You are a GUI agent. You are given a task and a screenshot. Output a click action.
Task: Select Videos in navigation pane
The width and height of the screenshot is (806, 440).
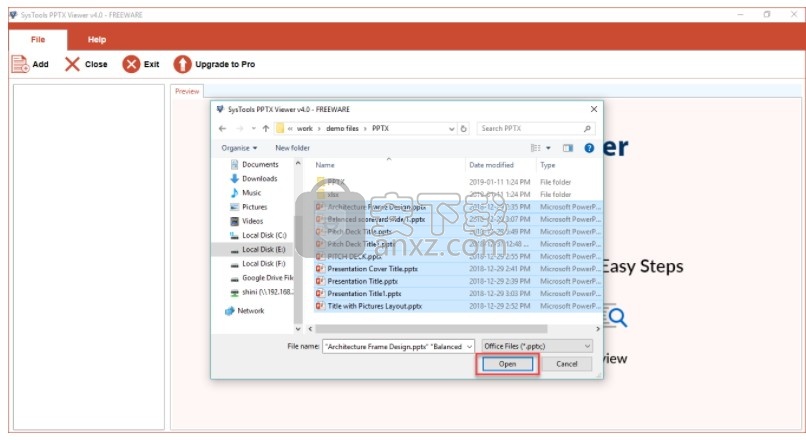252,221
